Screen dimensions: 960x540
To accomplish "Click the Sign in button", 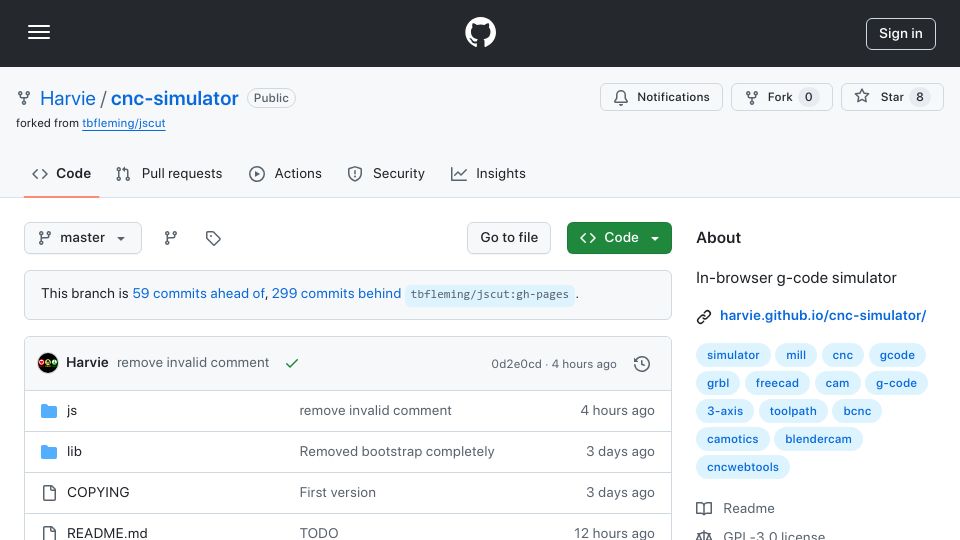I will click(900, 34).
